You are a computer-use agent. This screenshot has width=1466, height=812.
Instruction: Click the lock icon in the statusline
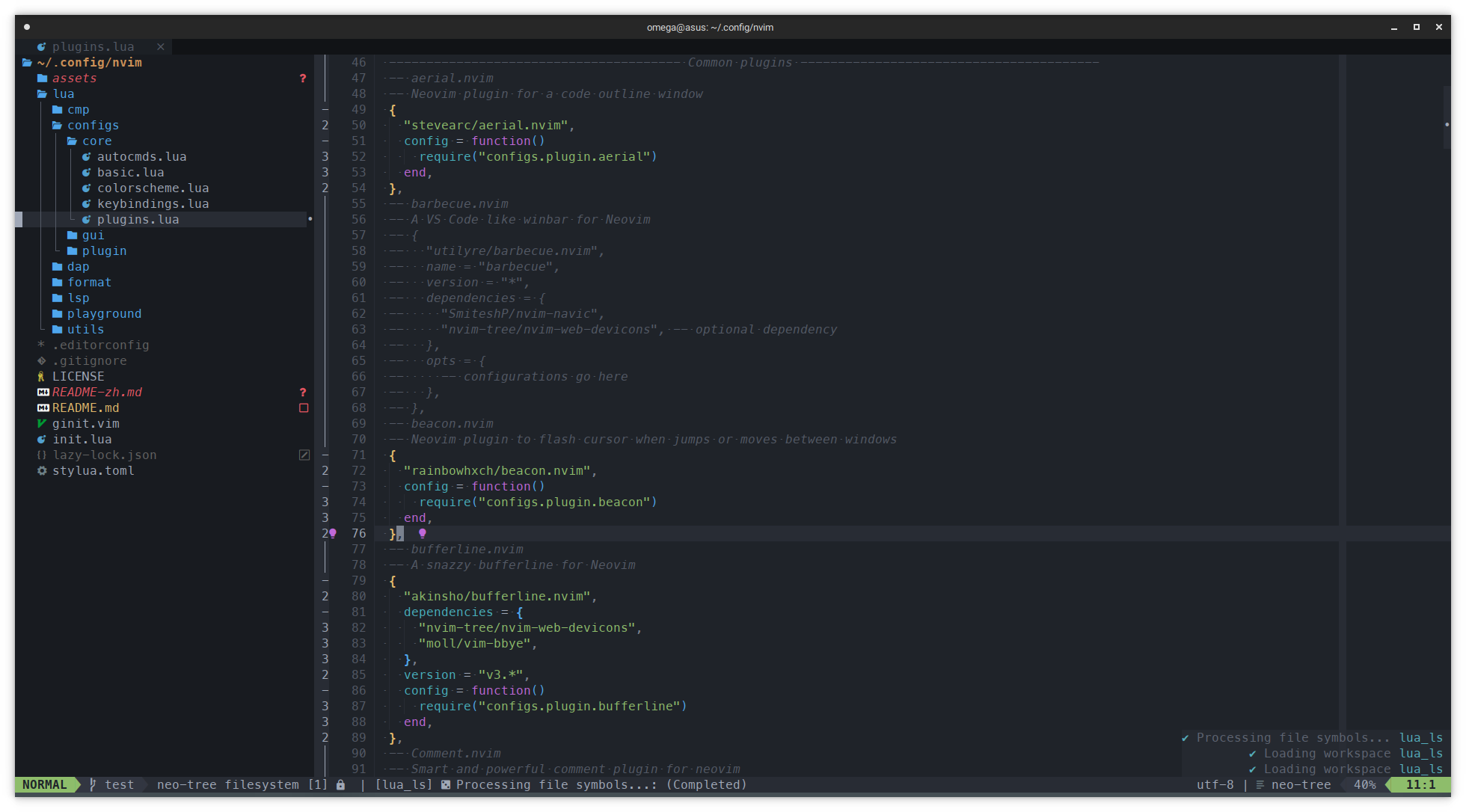(x=340, y=785)
